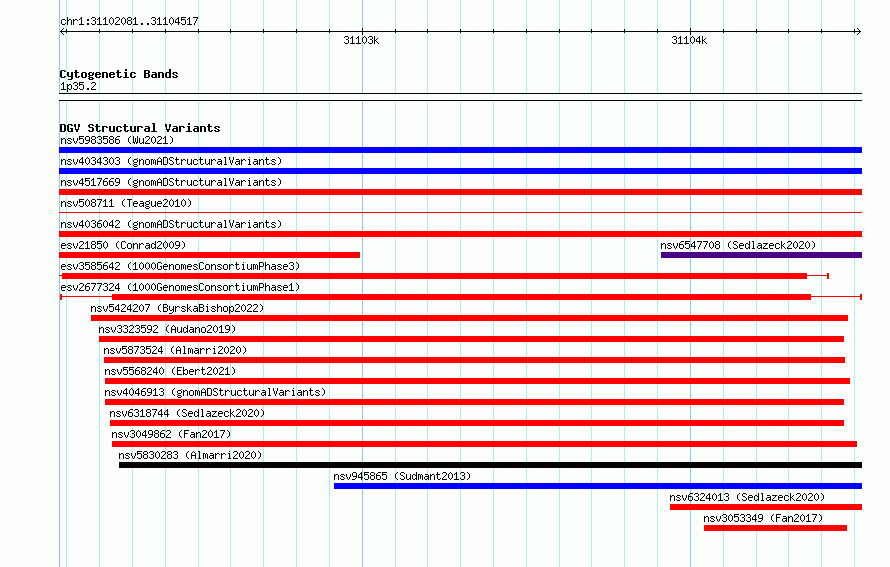The image size is (890, 567).
Task: Open nsv5568240 (Ebert2021) label
Action: (x=170, y=371)
